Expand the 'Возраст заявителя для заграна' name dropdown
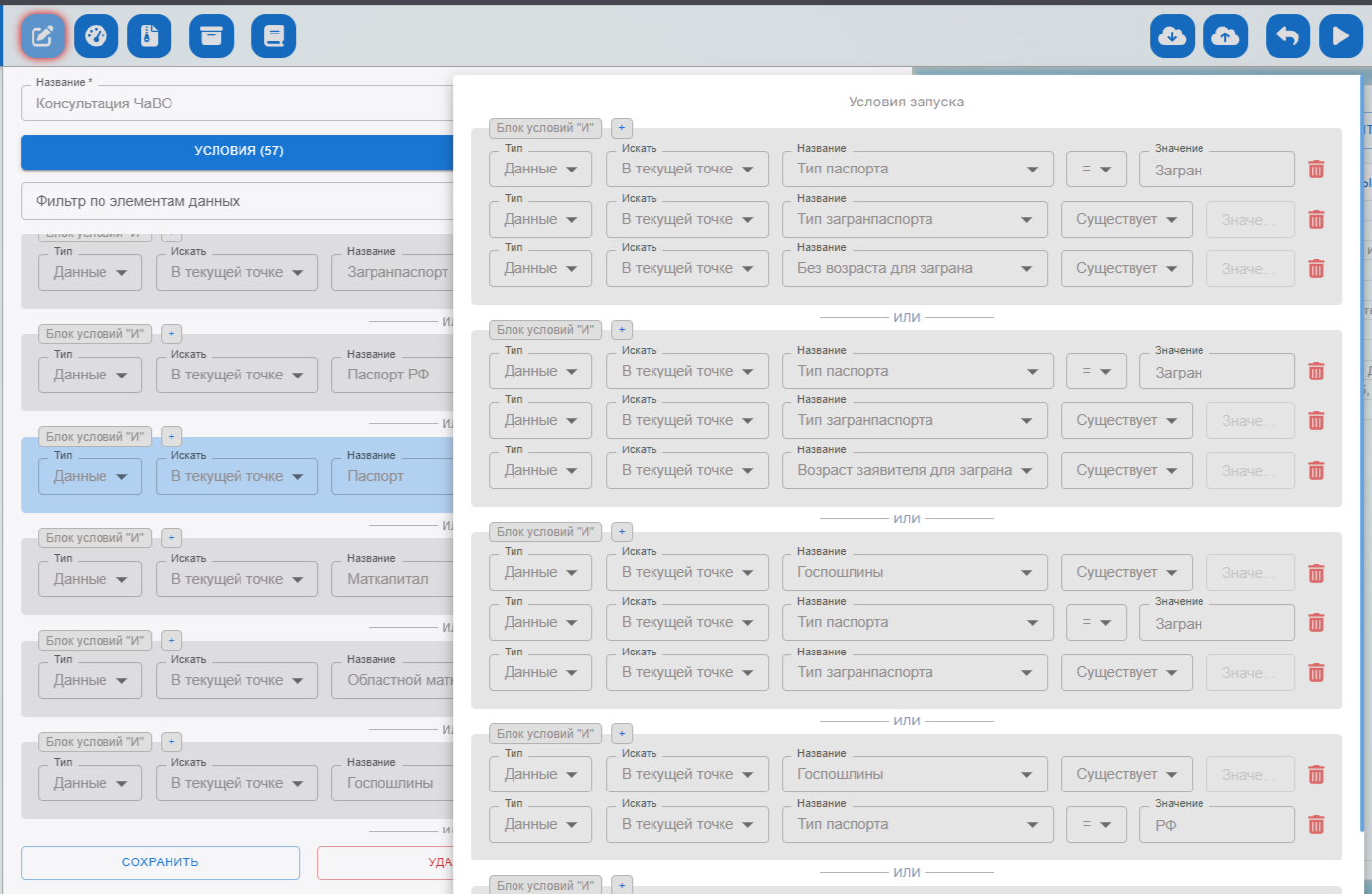 pos(914,471)
